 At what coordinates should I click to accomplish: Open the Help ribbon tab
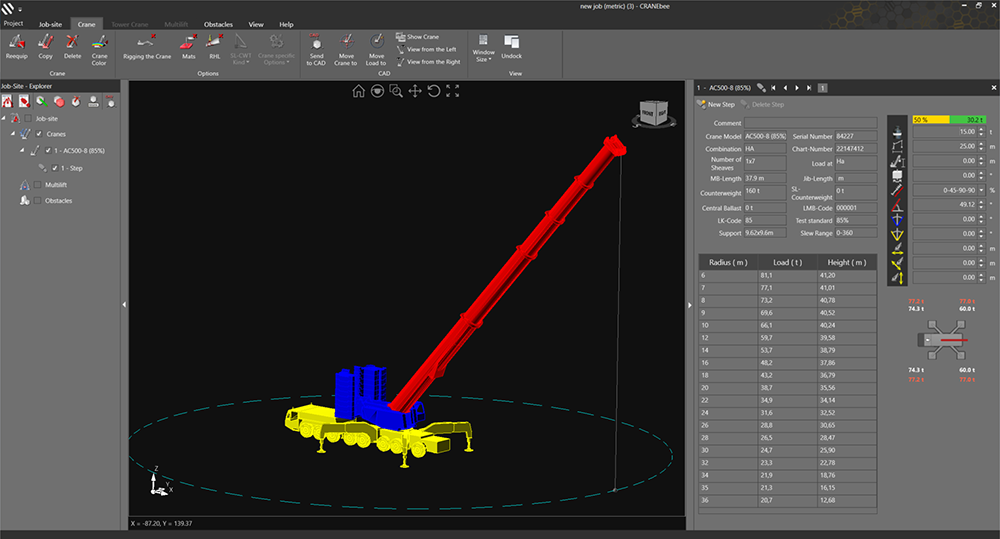tap(286, 24)
